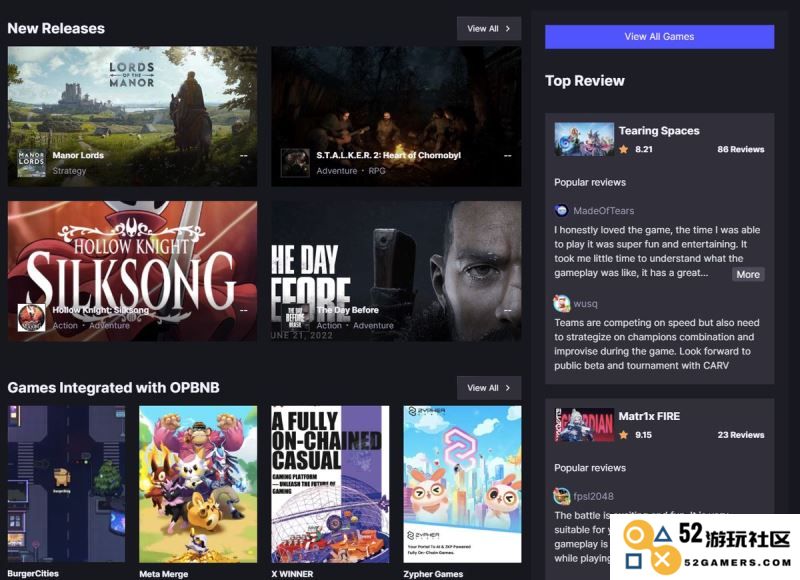Expand MadeOfTears' review with More
The width and height of the screenshot is (800, 580).
tap(748, 274)
